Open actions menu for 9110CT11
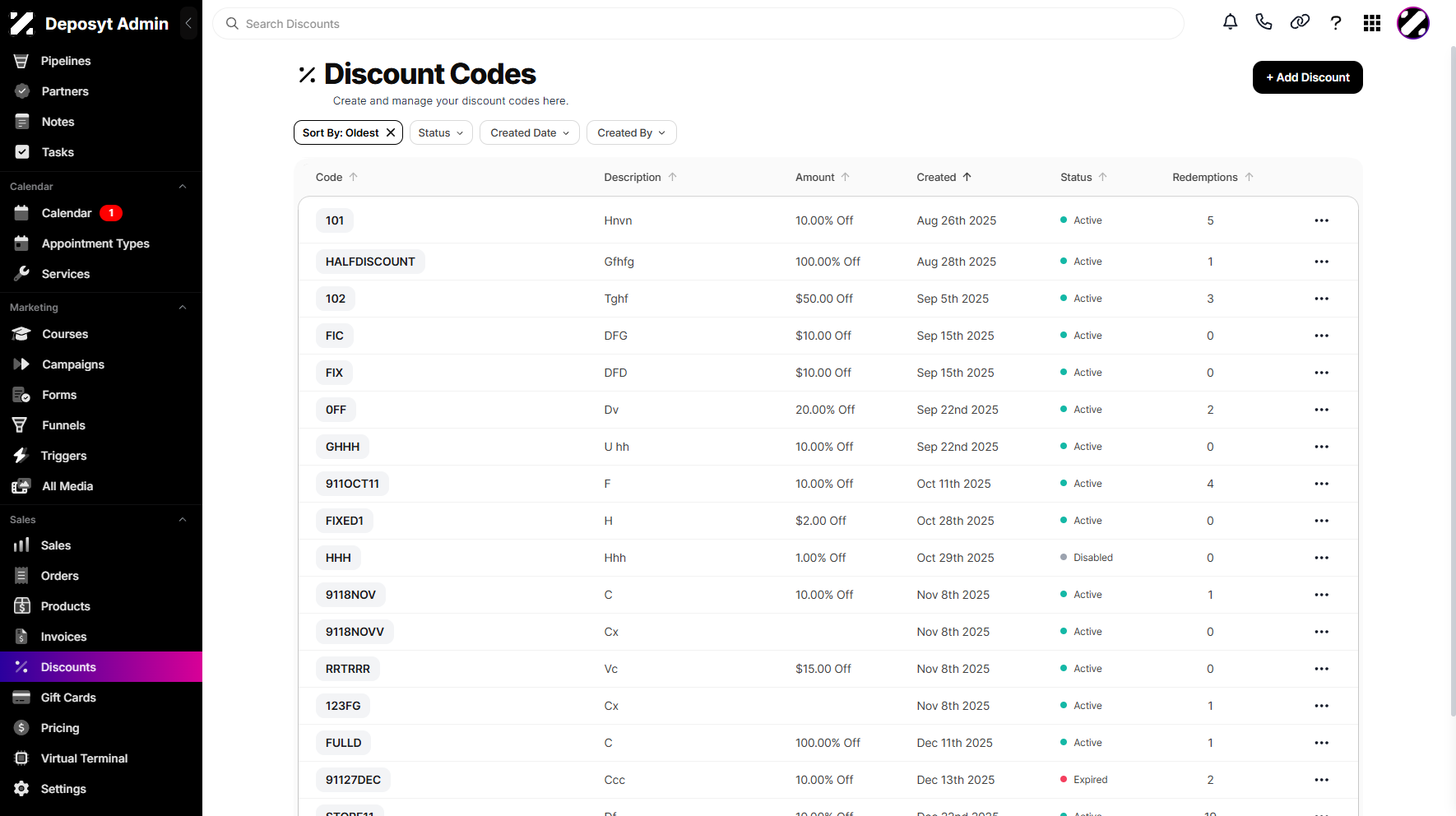Image resolution: width=1456 pixels, height=816 pixels. [1322, 484]
